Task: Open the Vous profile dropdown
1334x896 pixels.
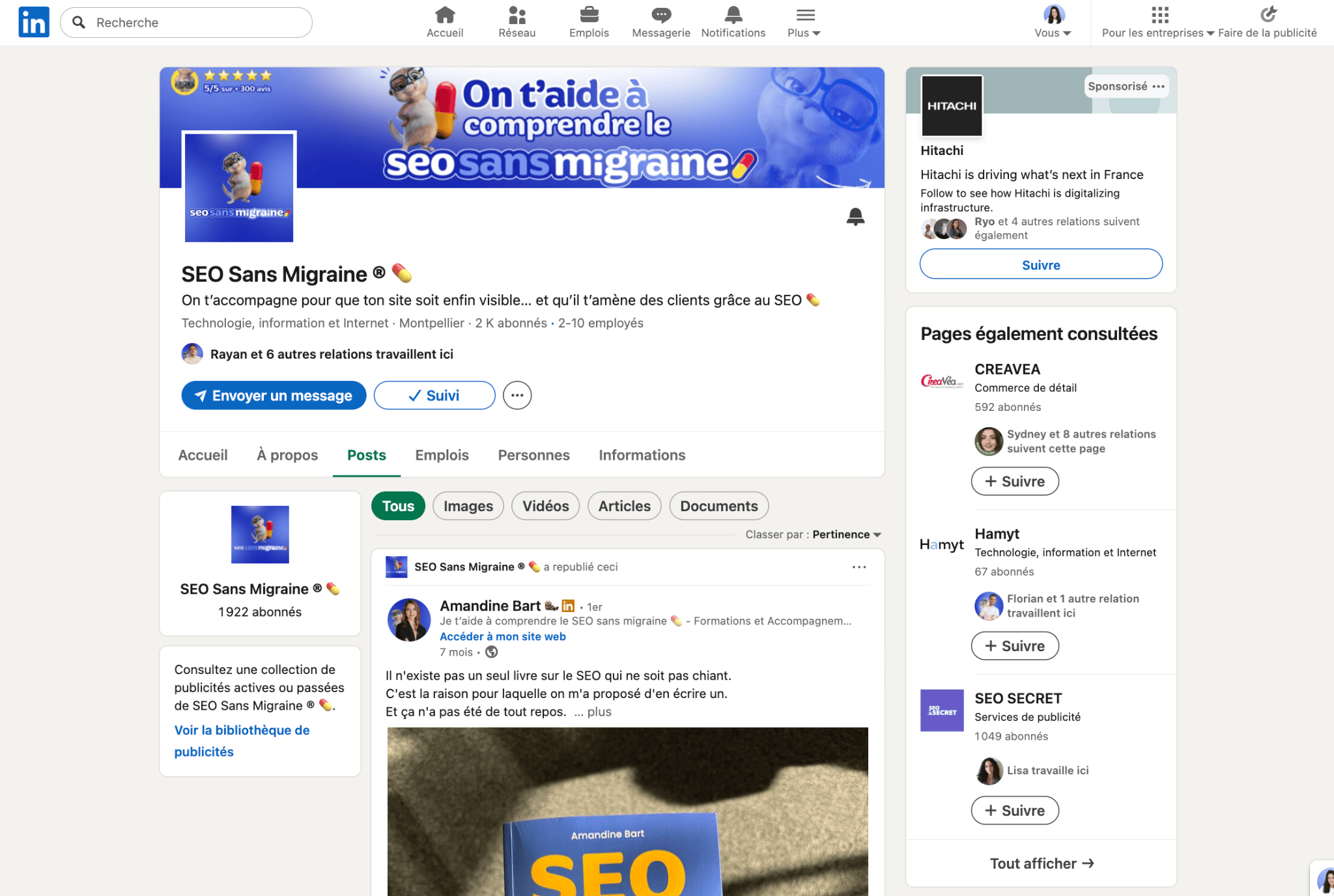Action: click(1053, 22)
